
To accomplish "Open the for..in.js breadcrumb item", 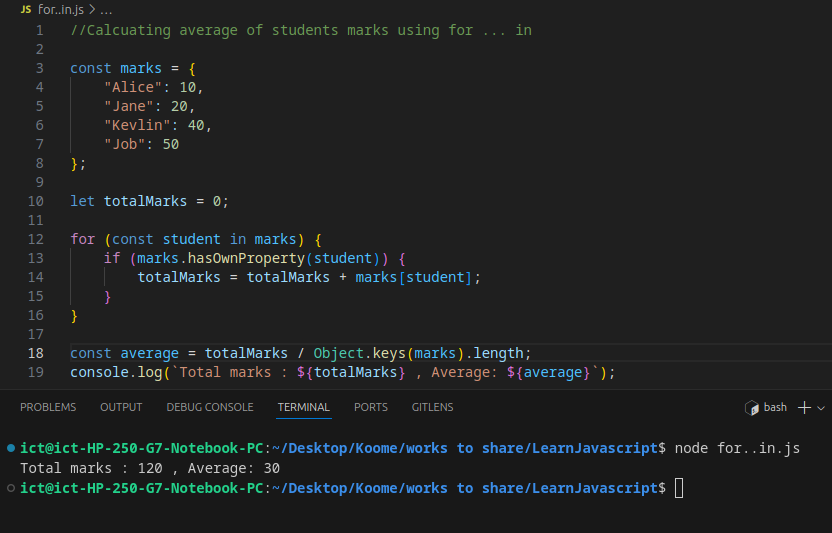I will (x=60, y=10).
